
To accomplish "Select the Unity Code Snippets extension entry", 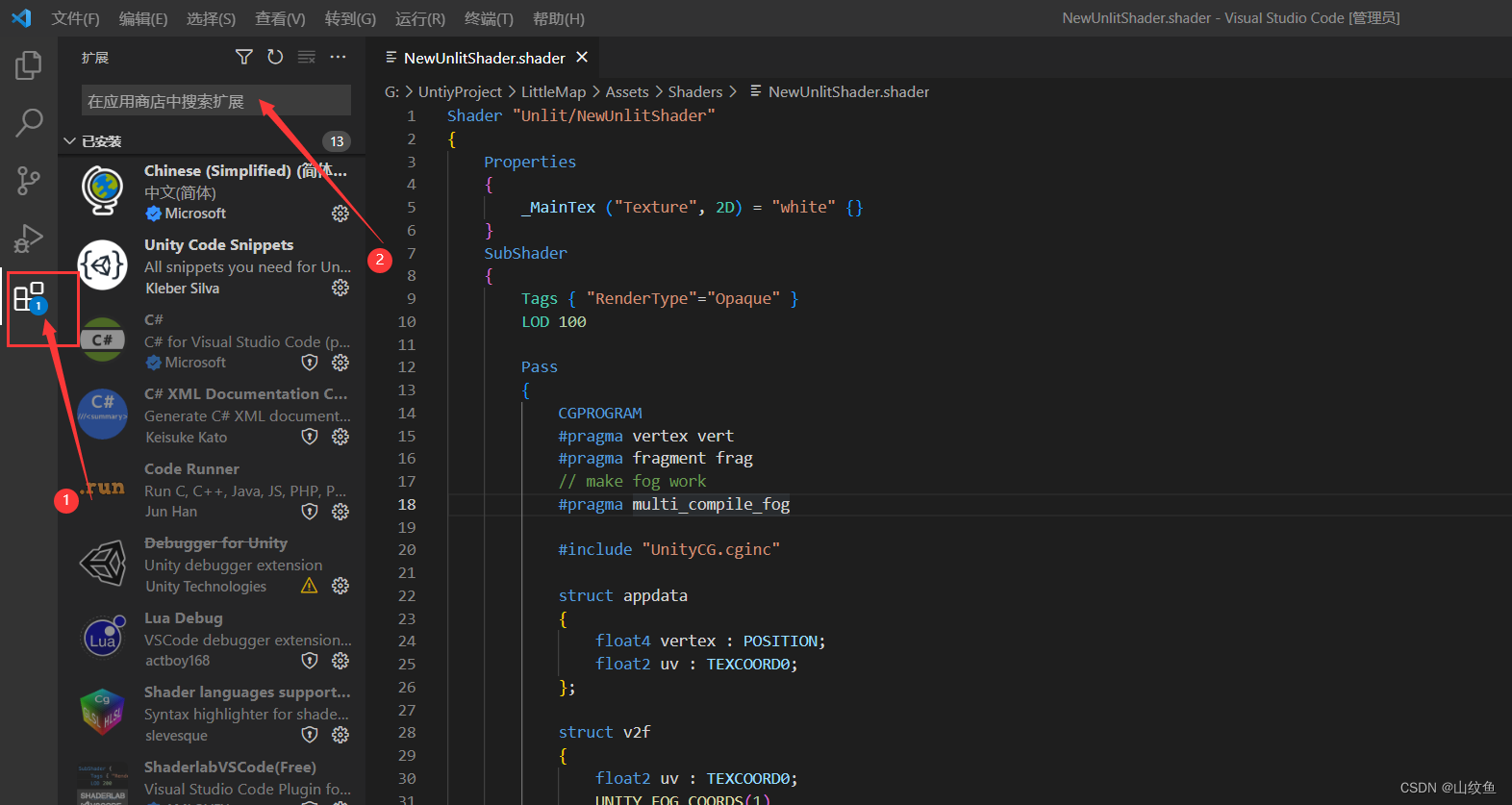I will pyautogui.click(x=212, y=266).
